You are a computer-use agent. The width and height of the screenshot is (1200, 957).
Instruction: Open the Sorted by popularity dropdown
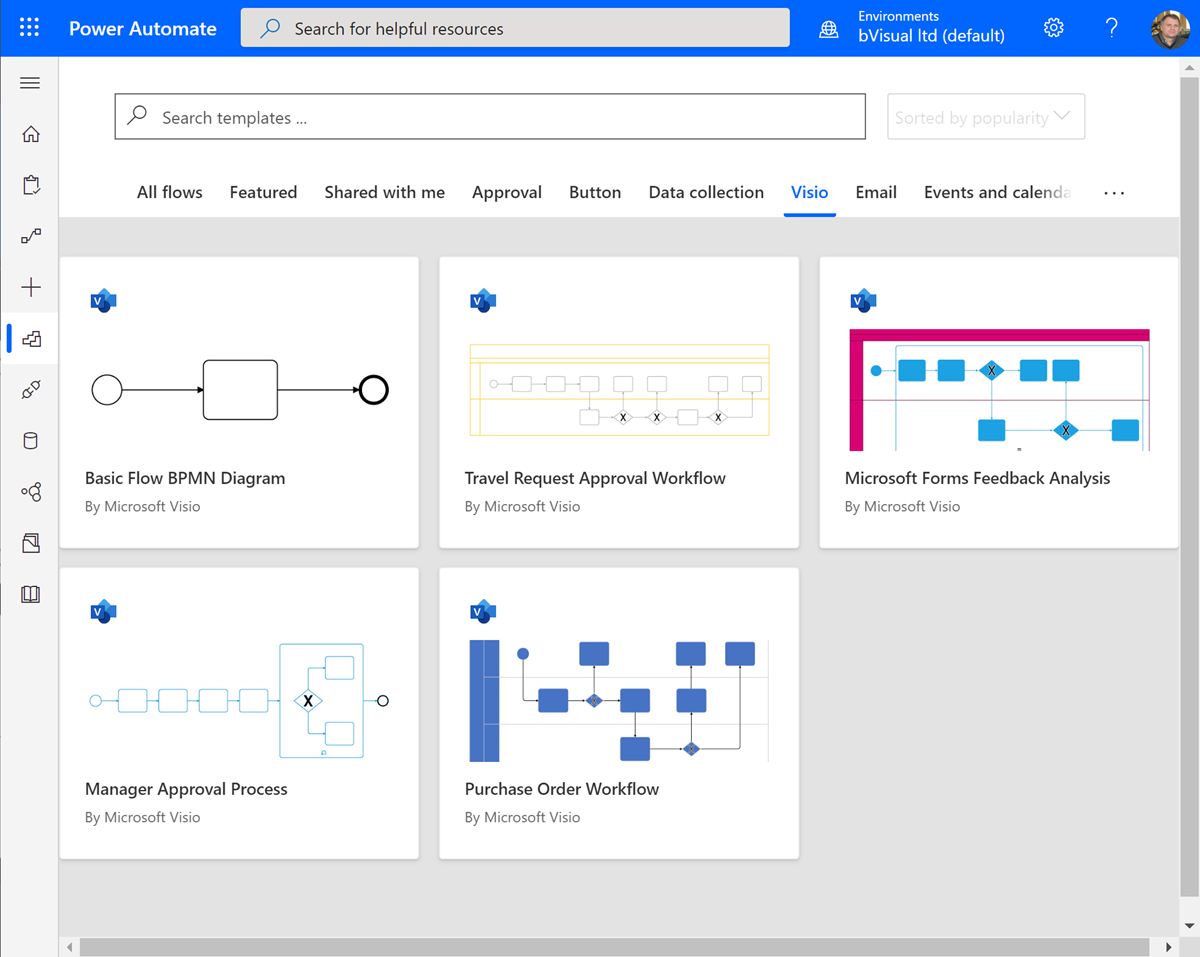point(985,116)
